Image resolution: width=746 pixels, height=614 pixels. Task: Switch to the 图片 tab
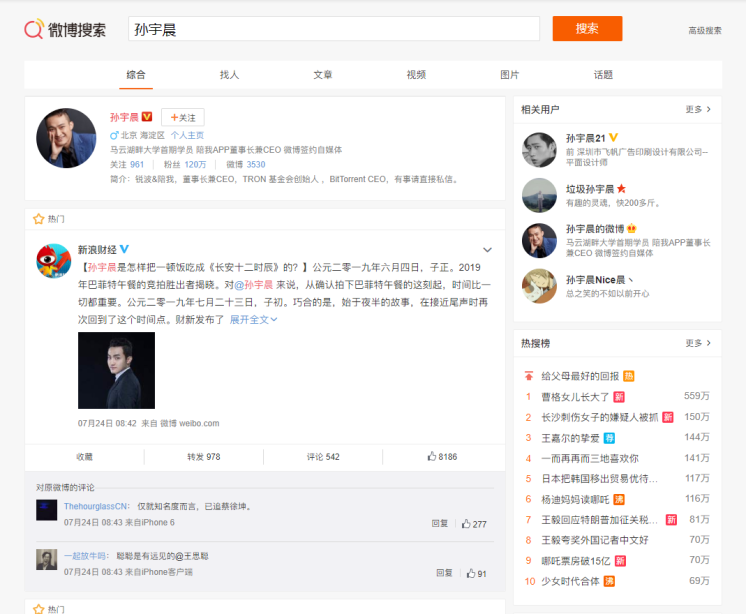510,75
